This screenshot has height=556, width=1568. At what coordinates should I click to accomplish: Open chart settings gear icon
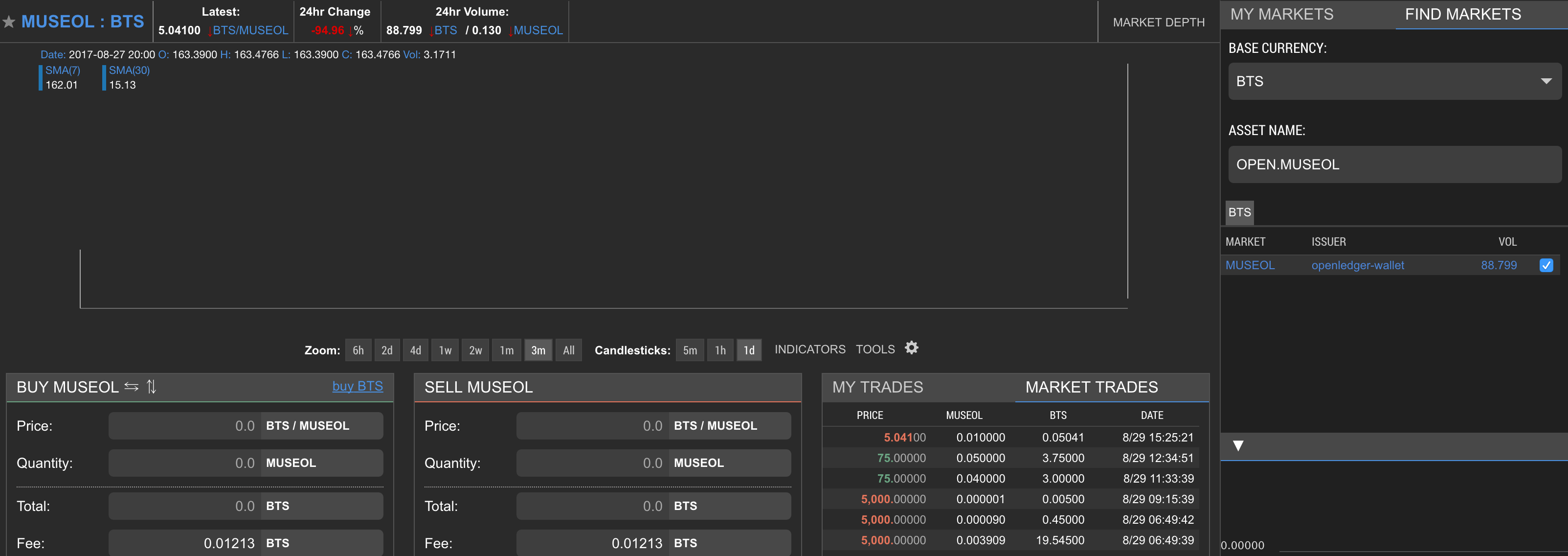(x=911, y=347)
